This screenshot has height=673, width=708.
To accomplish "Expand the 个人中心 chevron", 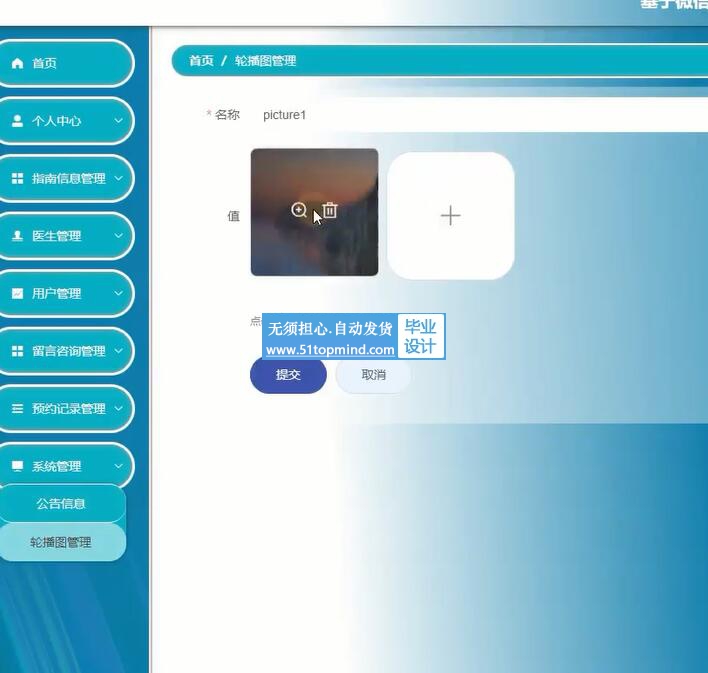I will (118, 121).
